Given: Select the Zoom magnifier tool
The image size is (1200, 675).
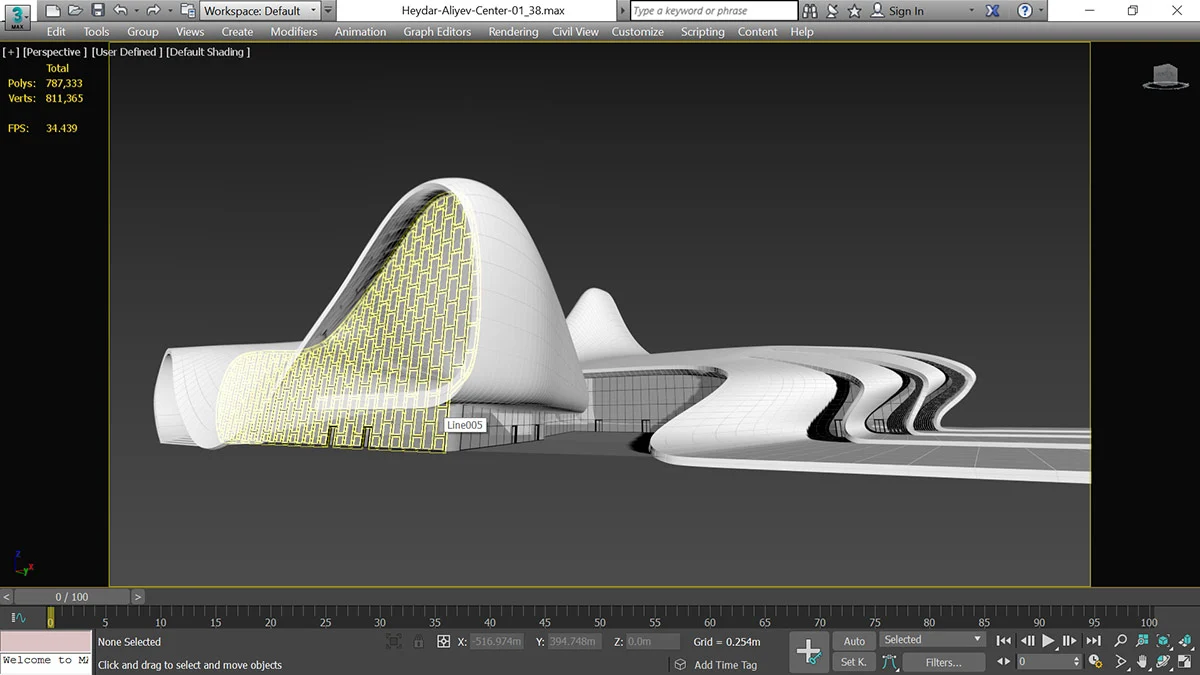Looking at the screenshot, I should tap(1120, 640).
